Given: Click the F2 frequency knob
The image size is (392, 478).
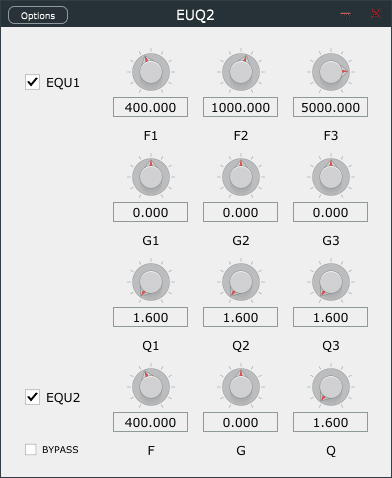Looking at the screenshot, I should pos(241,72).
